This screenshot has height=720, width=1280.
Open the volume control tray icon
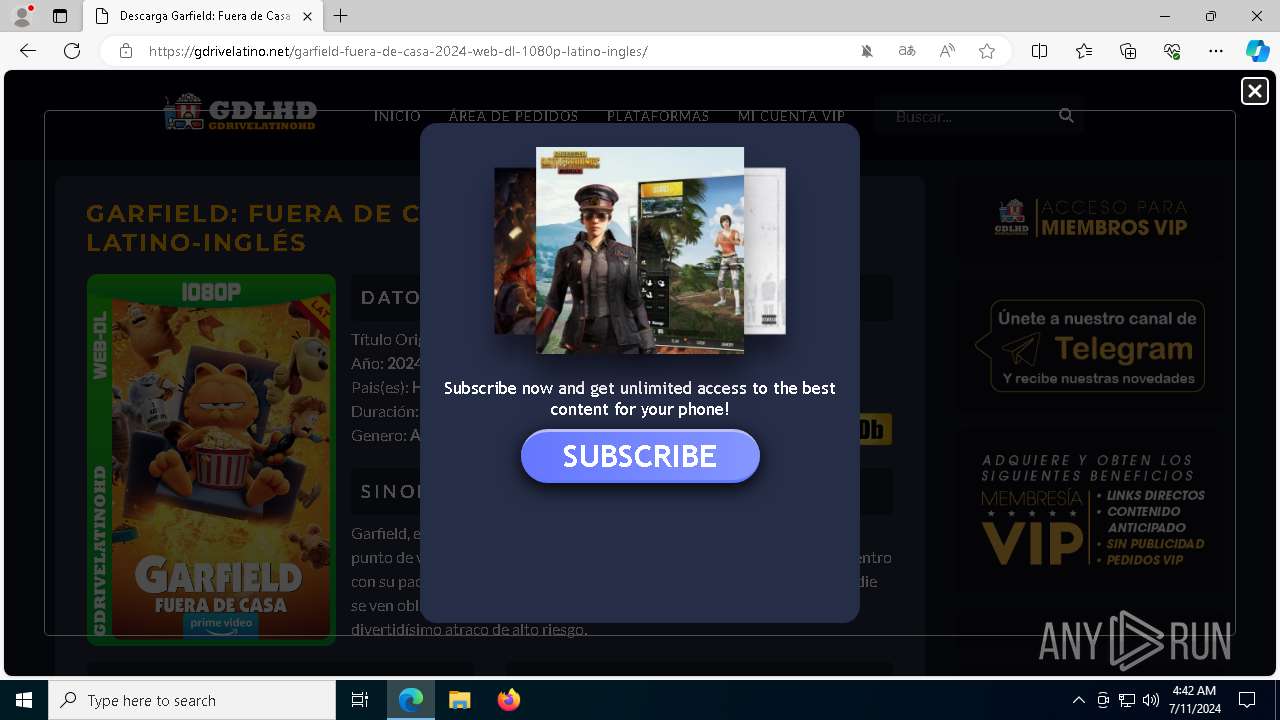point(1151,700)
